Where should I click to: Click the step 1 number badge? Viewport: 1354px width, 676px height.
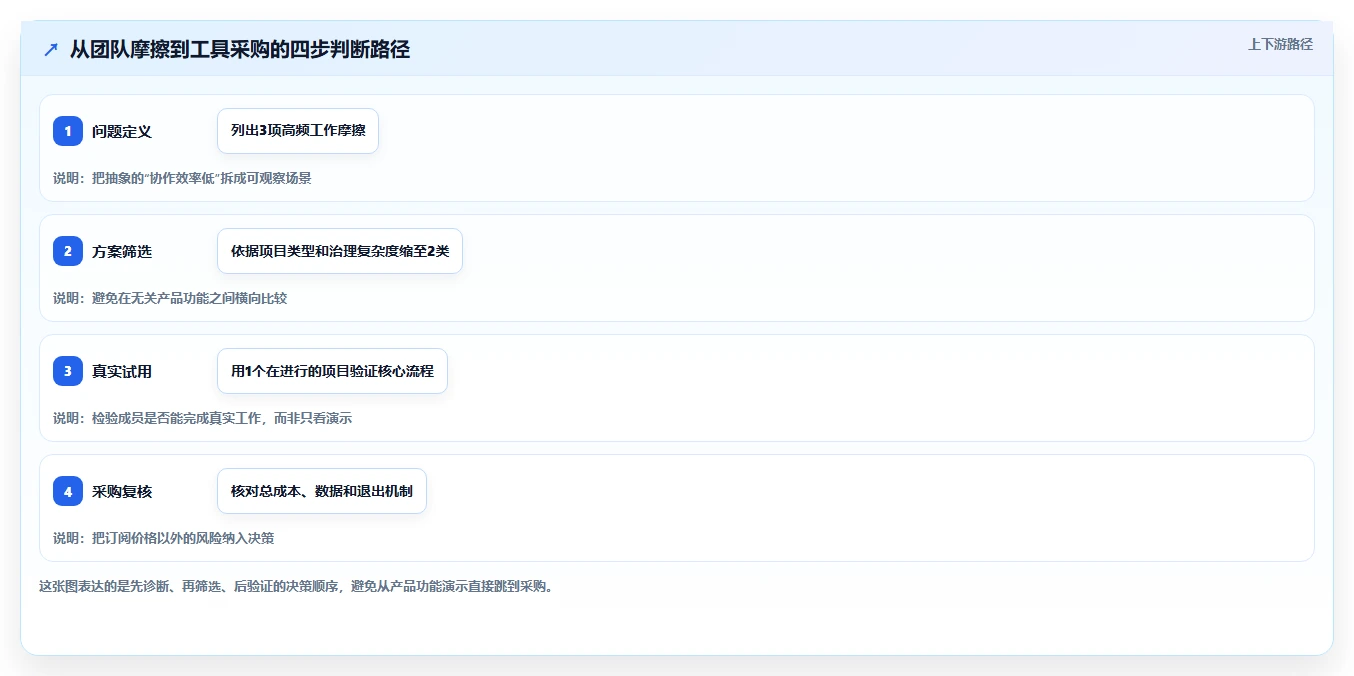pos(68,131)
